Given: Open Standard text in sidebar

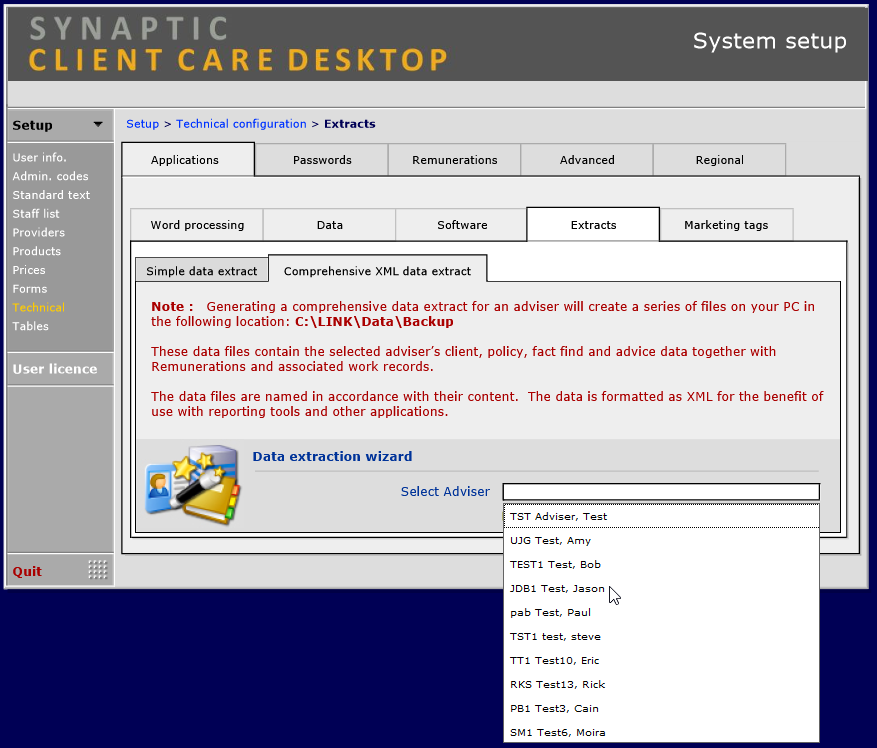Looking at the screenshot, I should (x=51, y=195).
